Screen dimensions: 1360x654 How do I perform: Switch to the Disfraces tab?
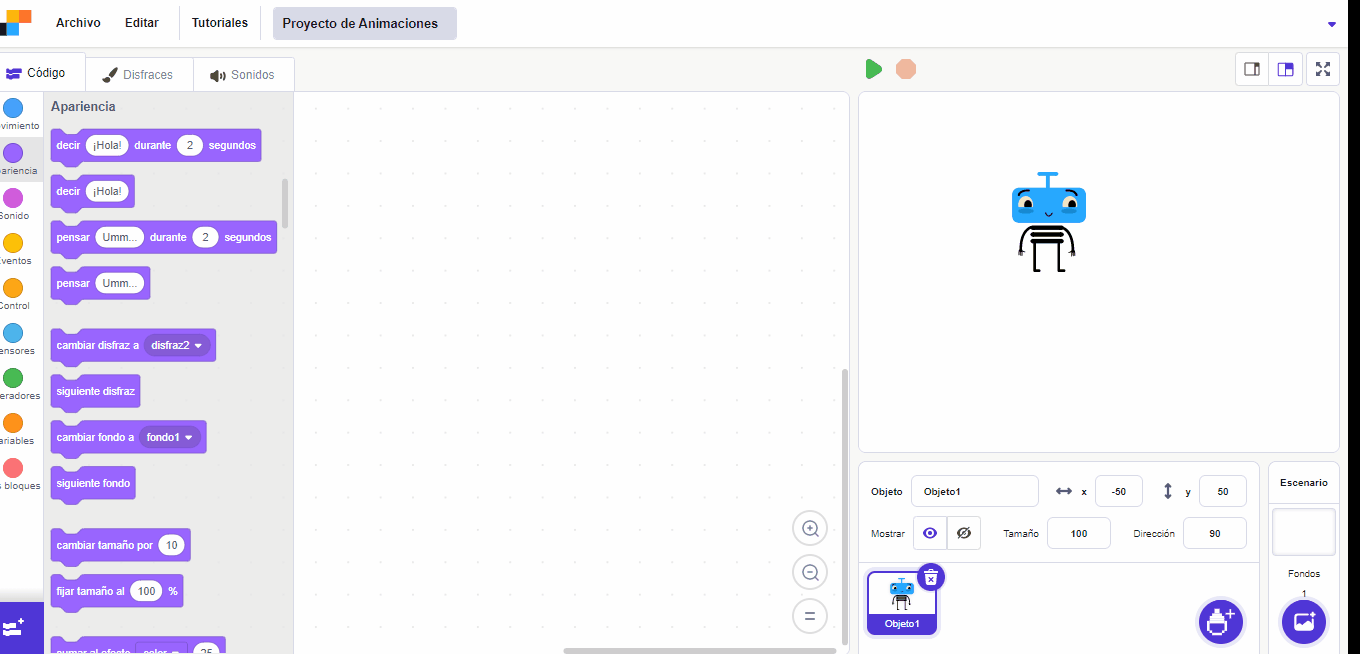[x=140, y=75]
